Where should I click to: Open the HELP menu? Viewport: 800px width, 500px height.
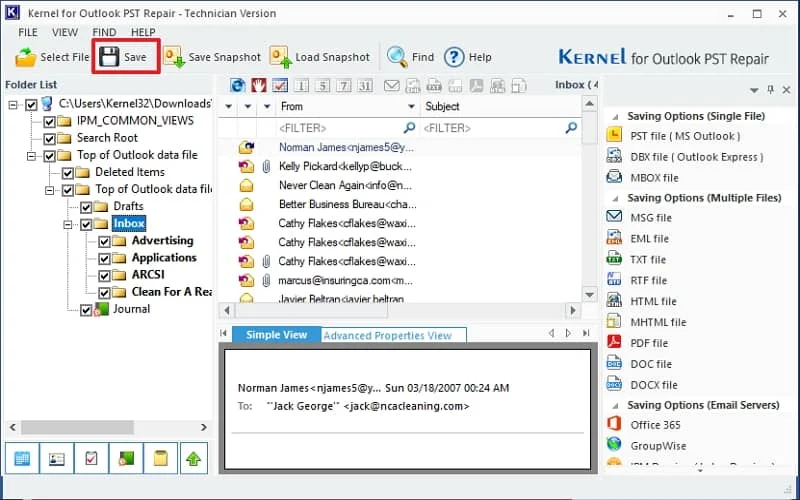[x=143, y=32]
